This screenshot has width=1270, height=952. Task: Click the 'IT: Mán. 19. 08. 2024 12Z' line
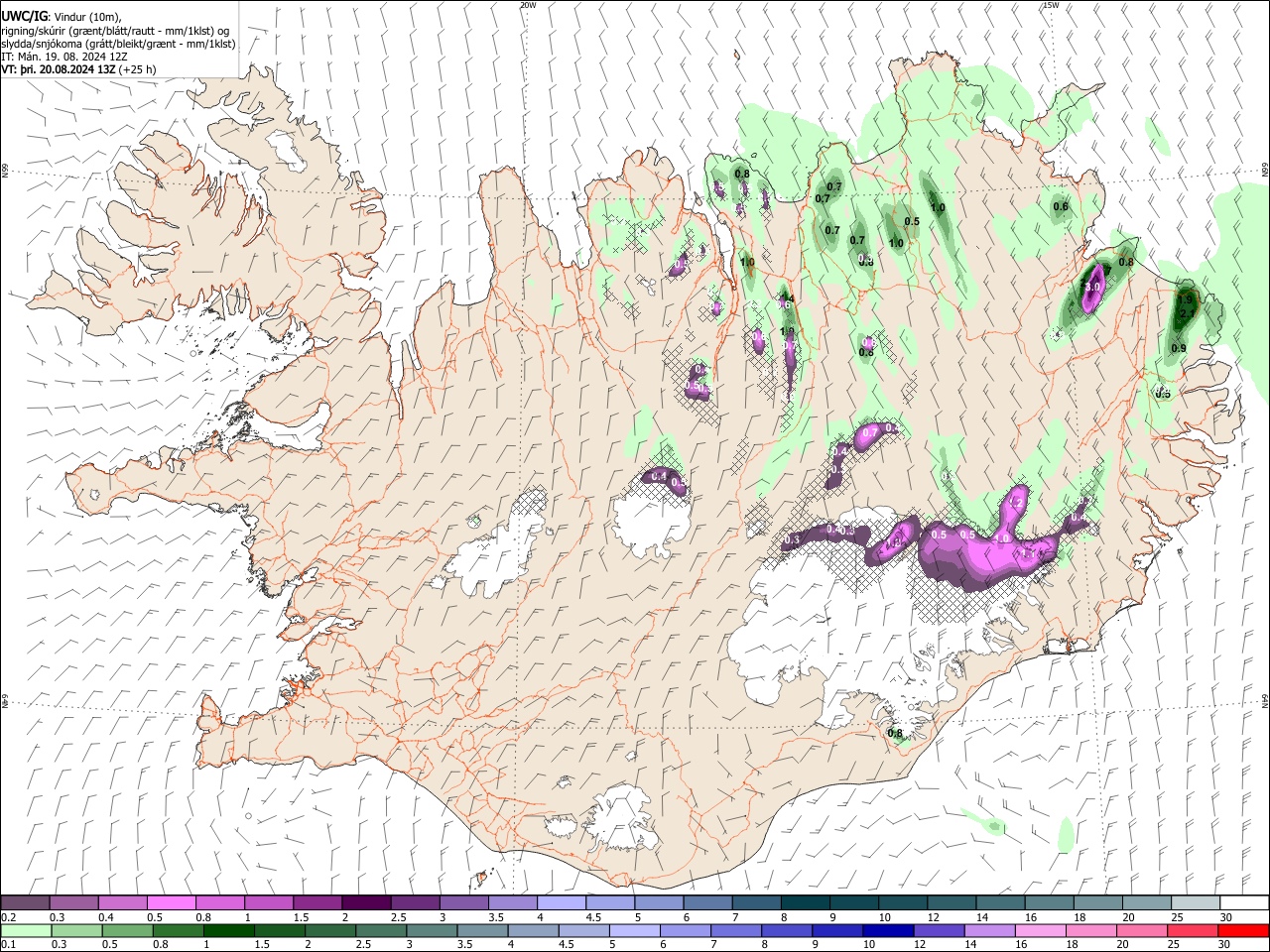click(64, 57)
